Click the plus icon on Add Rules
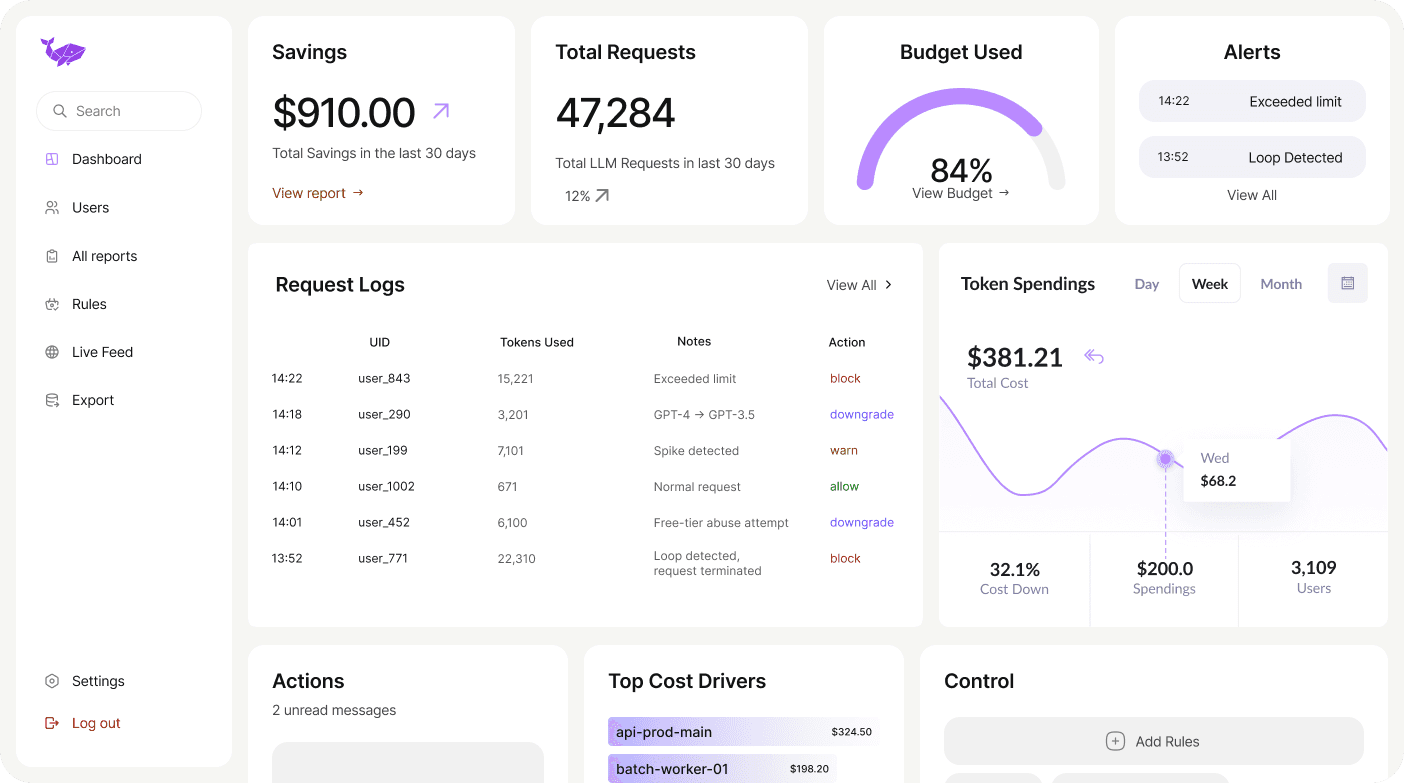 point(1114,741)
